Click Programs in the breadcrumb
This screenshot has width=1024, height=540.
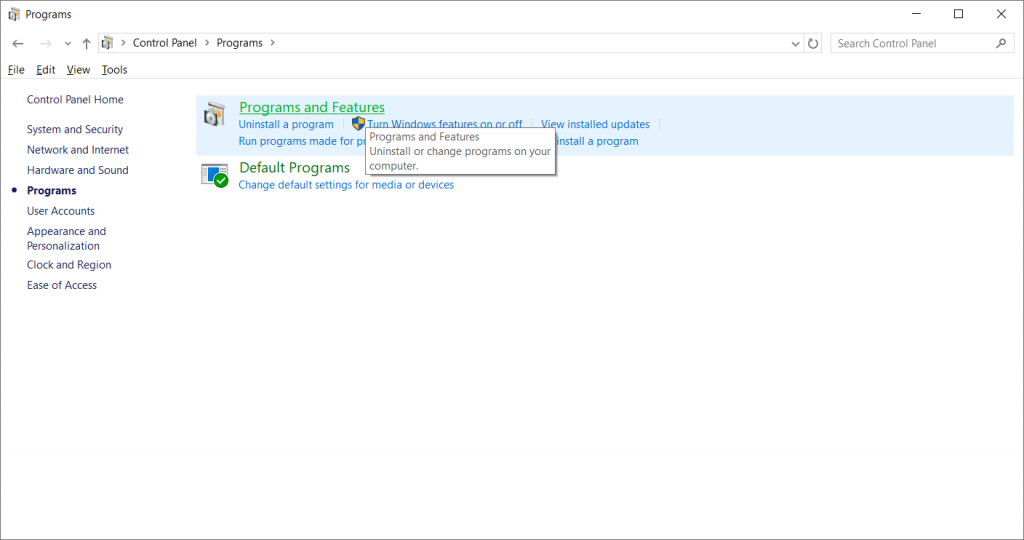click(x=240, y=42)
